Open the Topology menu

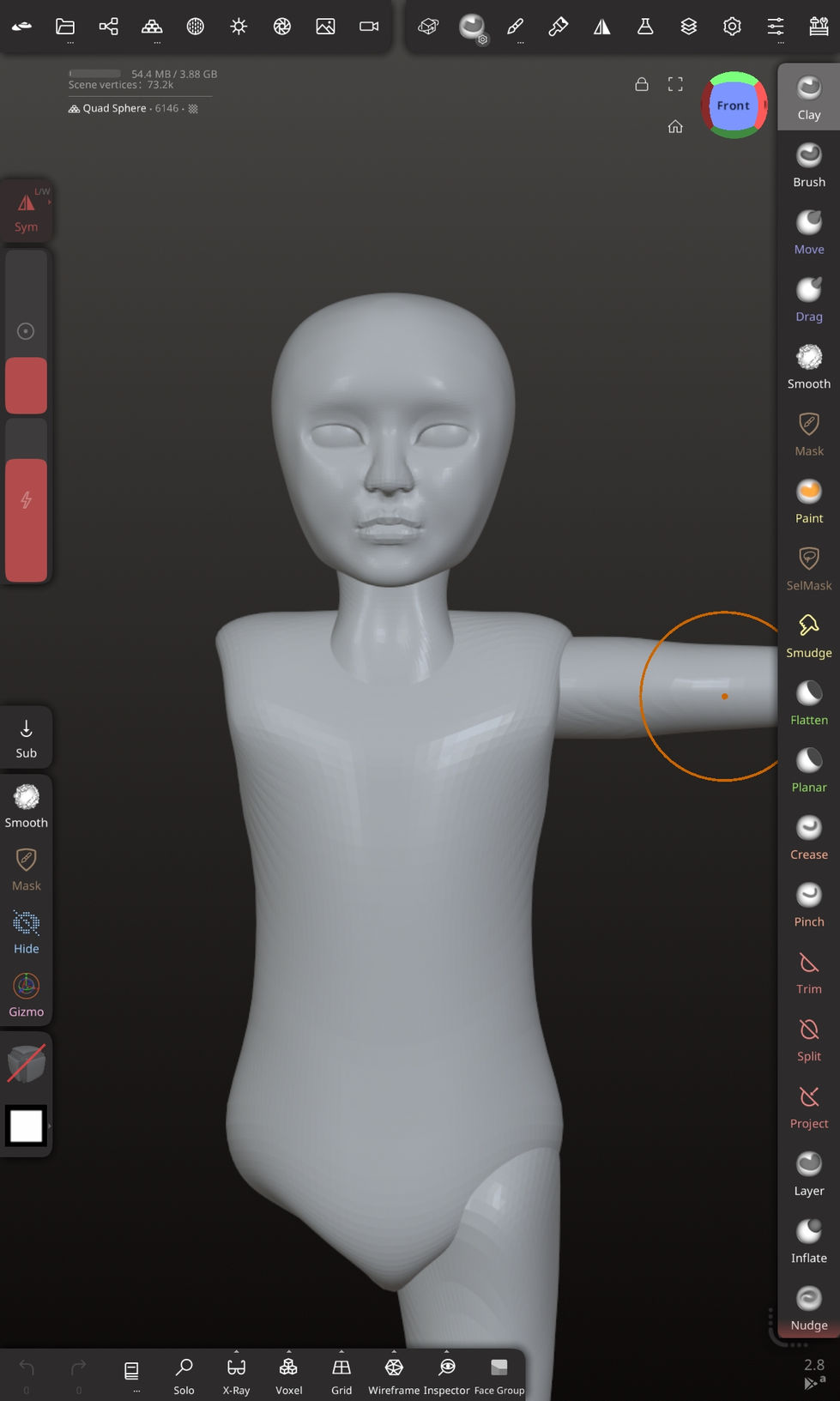(x=152, y=27)
